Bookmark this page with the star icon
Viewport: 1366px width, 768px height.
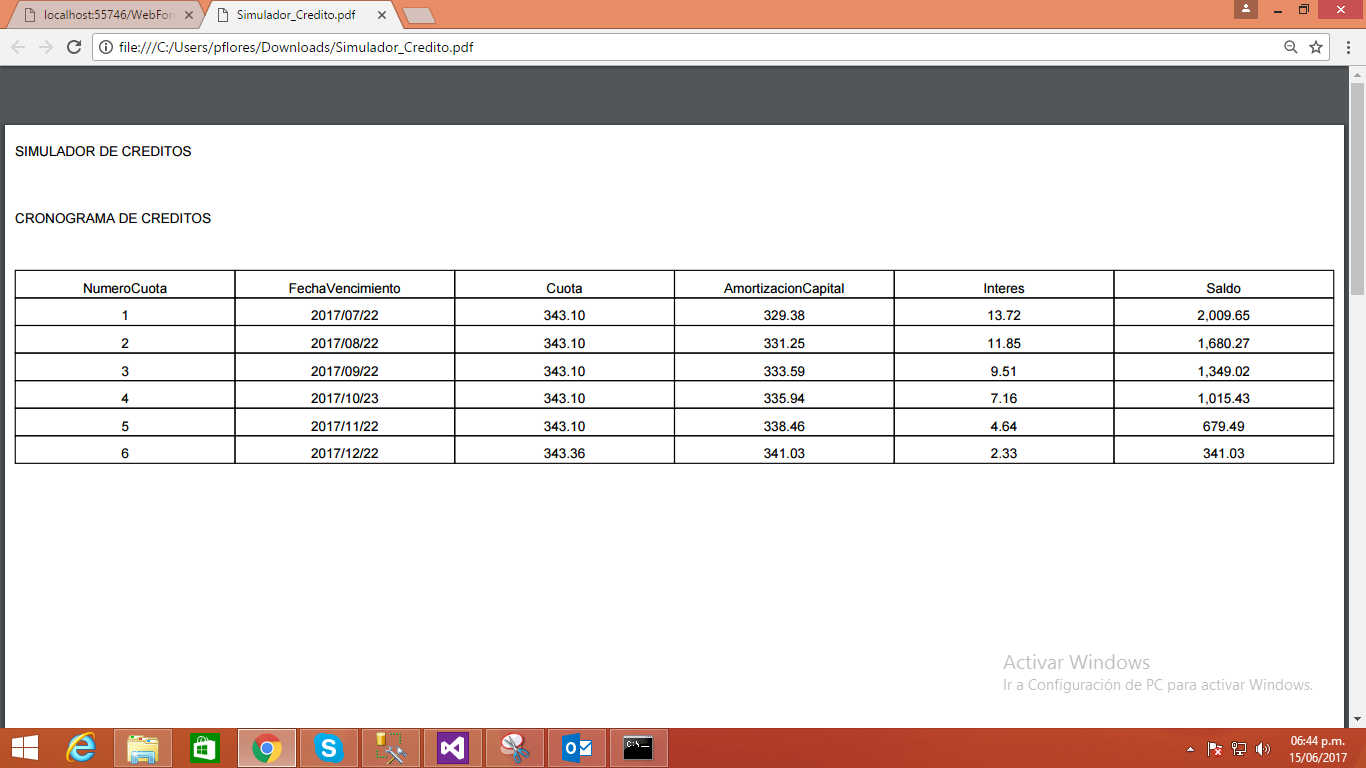(x=1316, y=47)
